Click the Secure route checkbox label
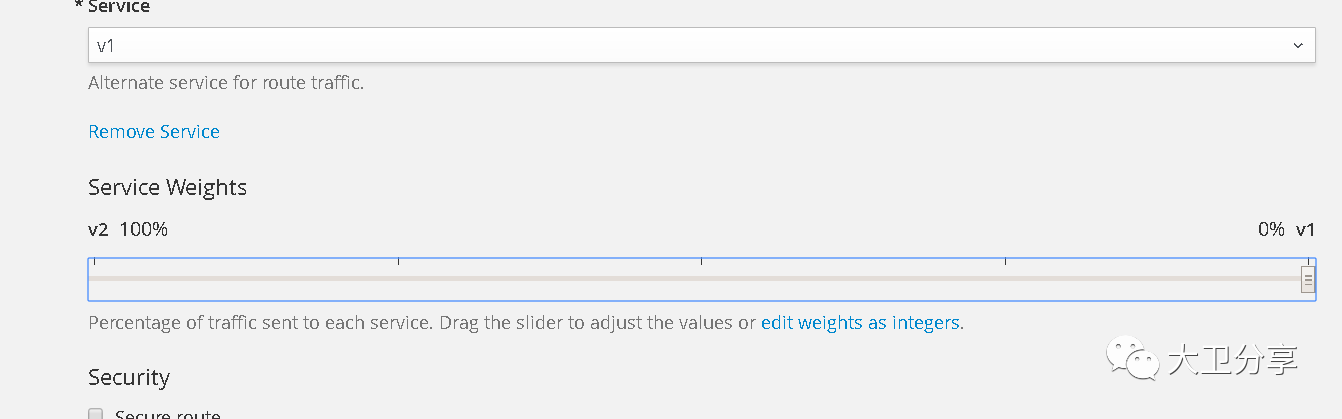The width and height of the screenshot is (1342, 419). click(x=167, y=414)
